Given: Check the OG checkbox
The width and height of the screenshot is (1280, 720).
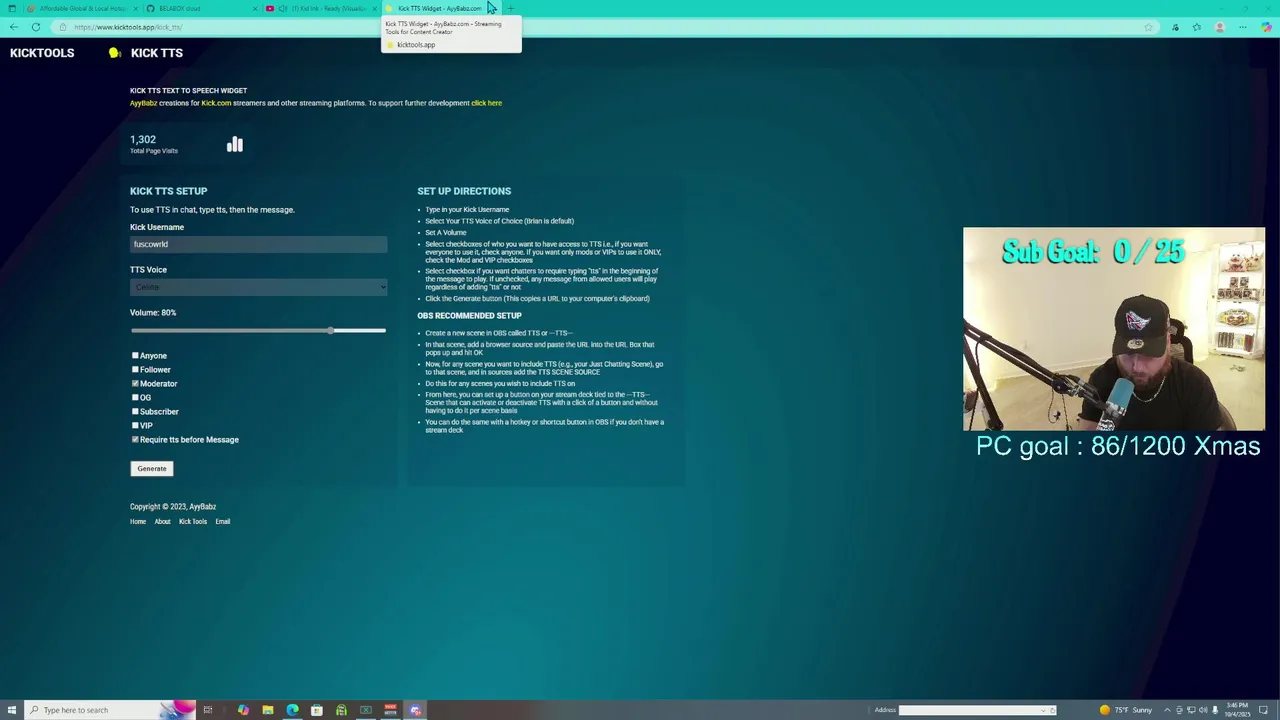Looking at the screenshot, I should [135, 398].
